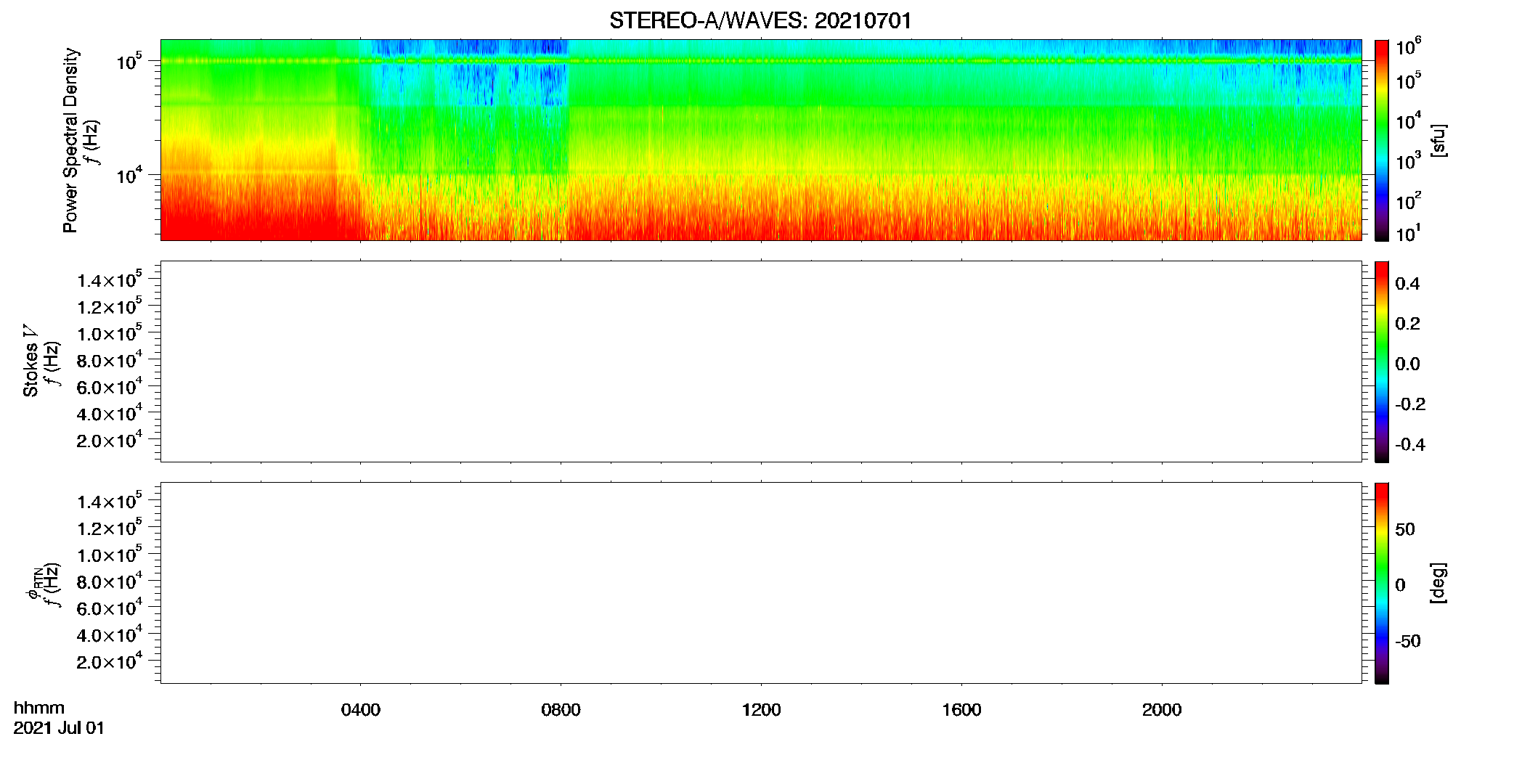Select the "[sfu]" unit label

point(1438,140)
